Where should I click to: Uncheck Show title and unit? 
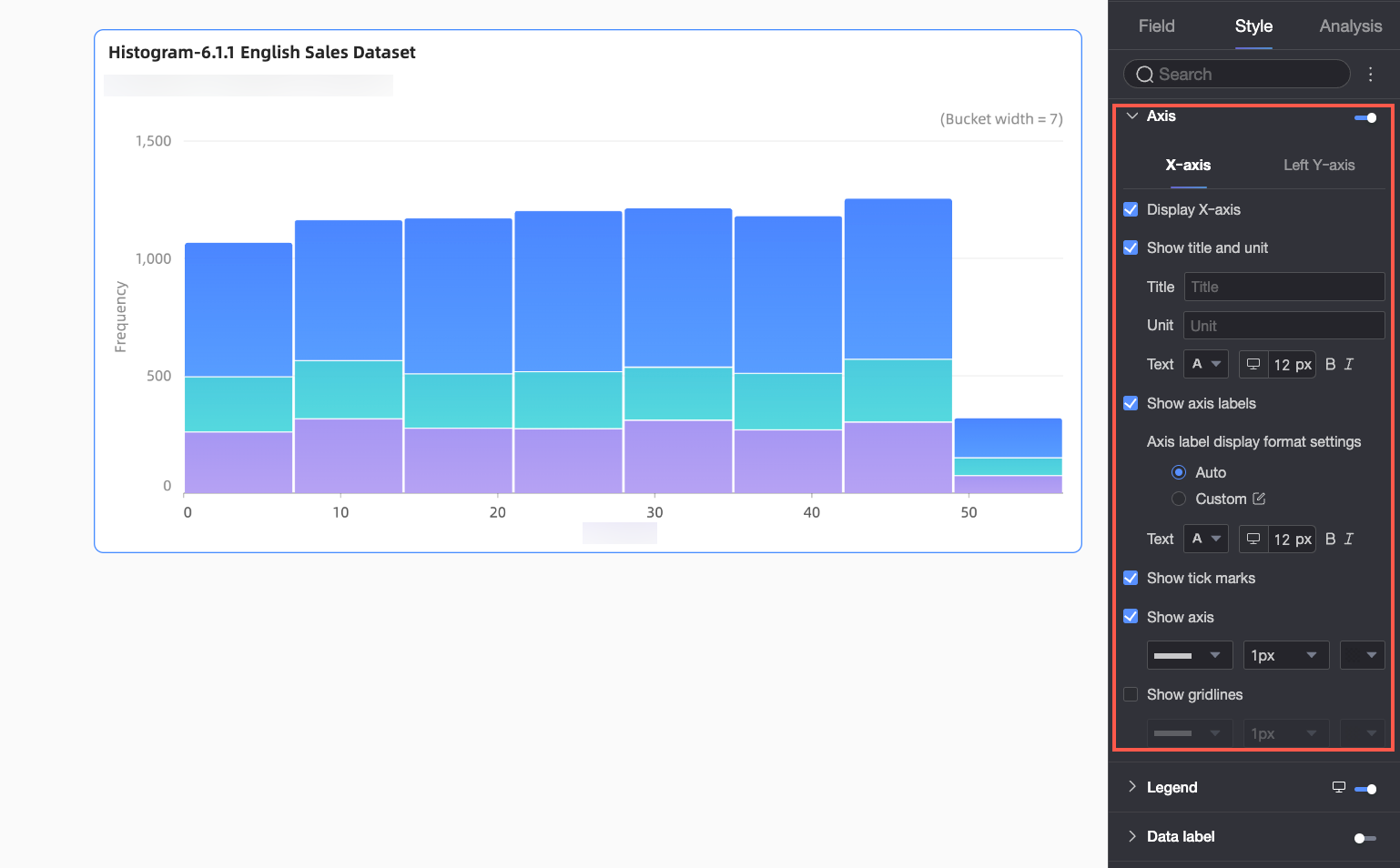[1131, 247]
